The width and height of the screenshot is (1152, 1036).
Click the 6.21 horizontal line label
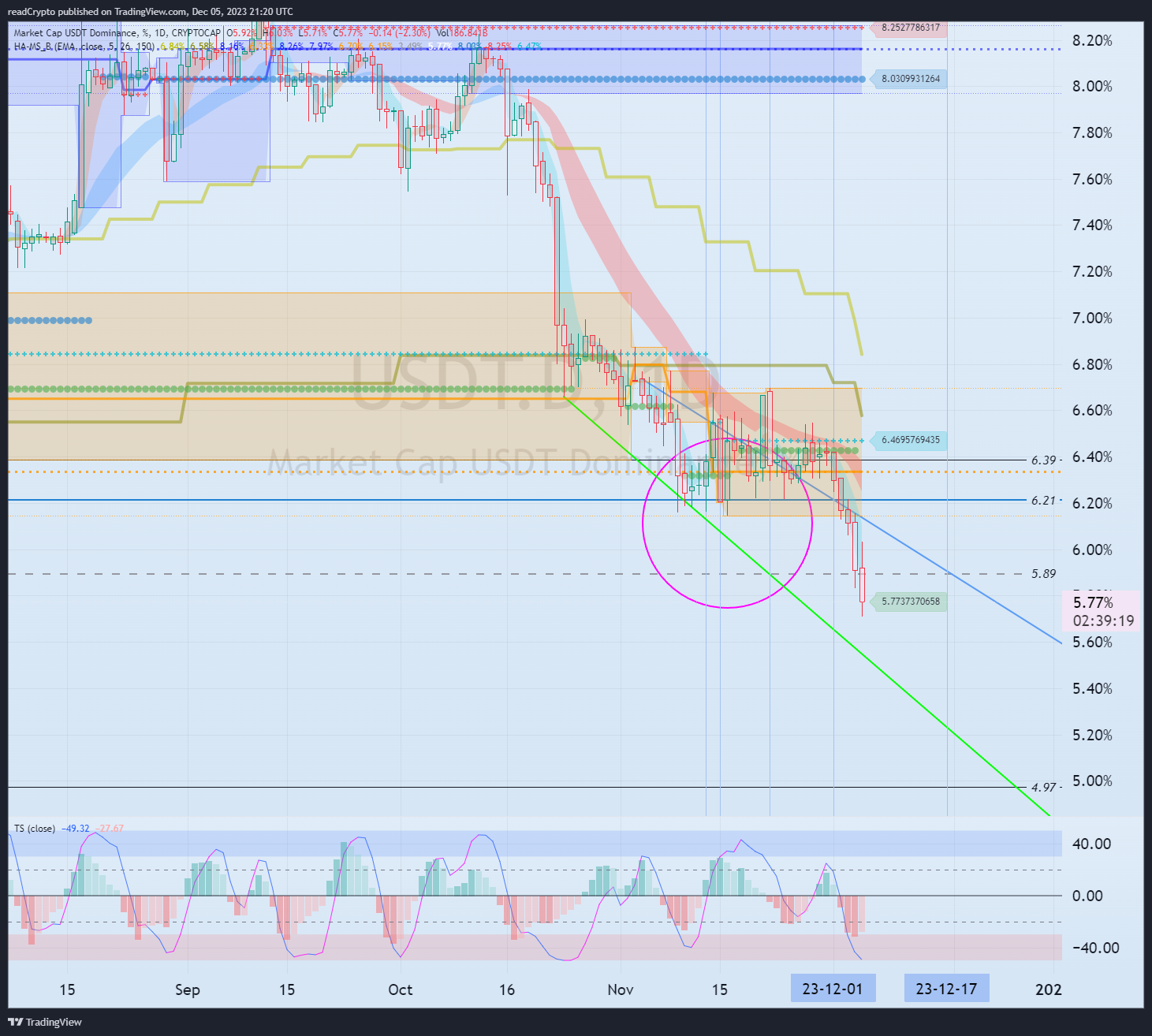click(x=1043, y=500)
